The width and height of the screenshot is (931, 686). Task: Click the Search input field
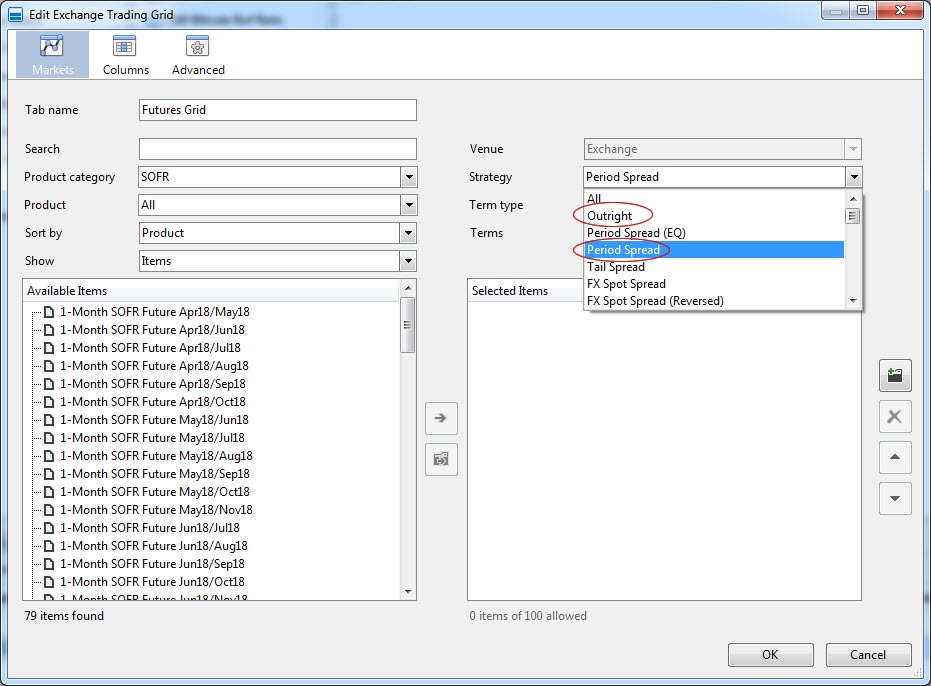tap(278, 149)
